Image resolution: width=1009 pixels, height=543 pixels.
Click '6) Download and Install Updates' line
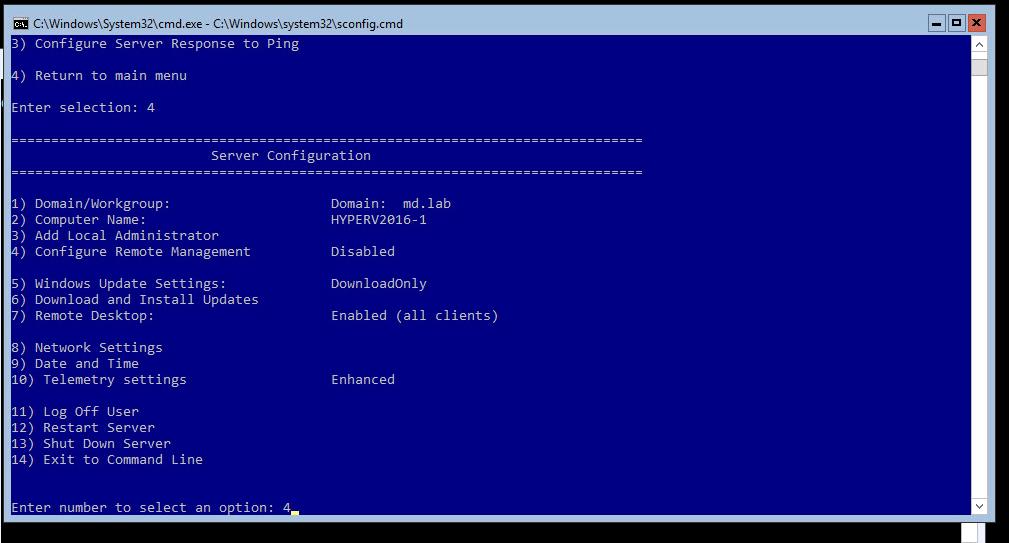pyautogui.click(x=135, y=300)
